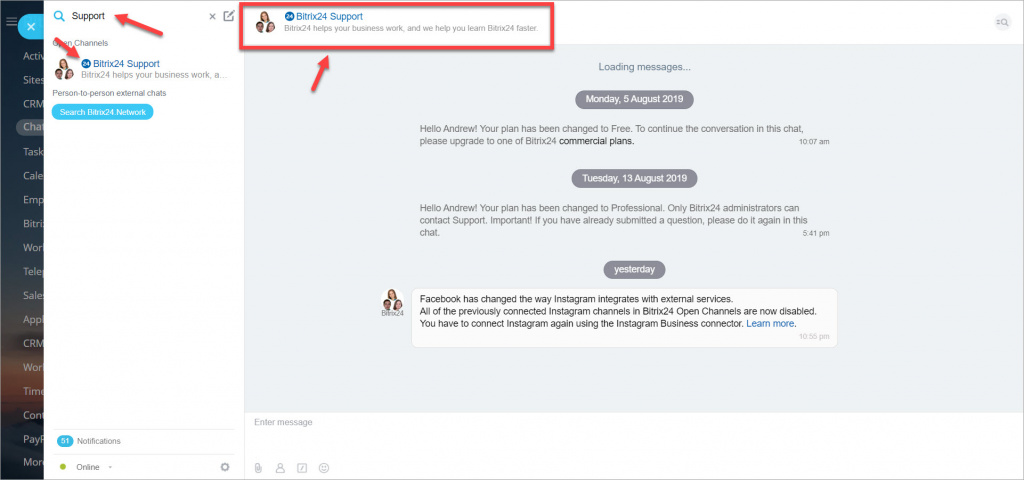This screenshot has width=1024, height=480.
Task: Start a new chat with the compose icon
Action: click(229, 16)
